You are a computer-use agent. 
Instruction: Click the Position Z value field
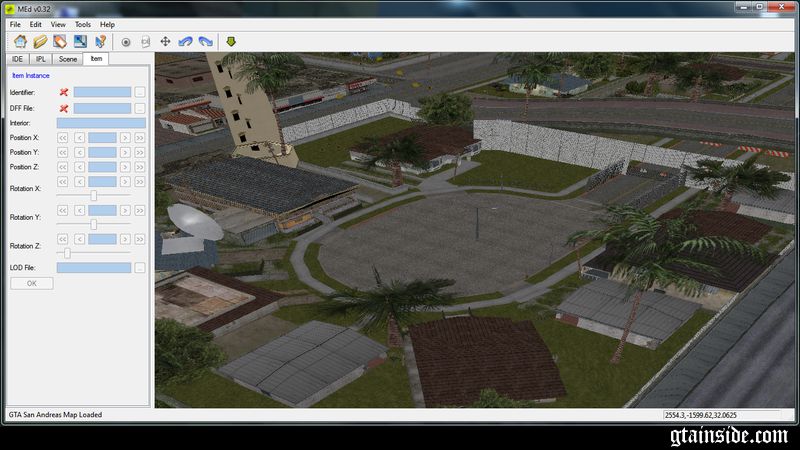click(x=102, y=167)
